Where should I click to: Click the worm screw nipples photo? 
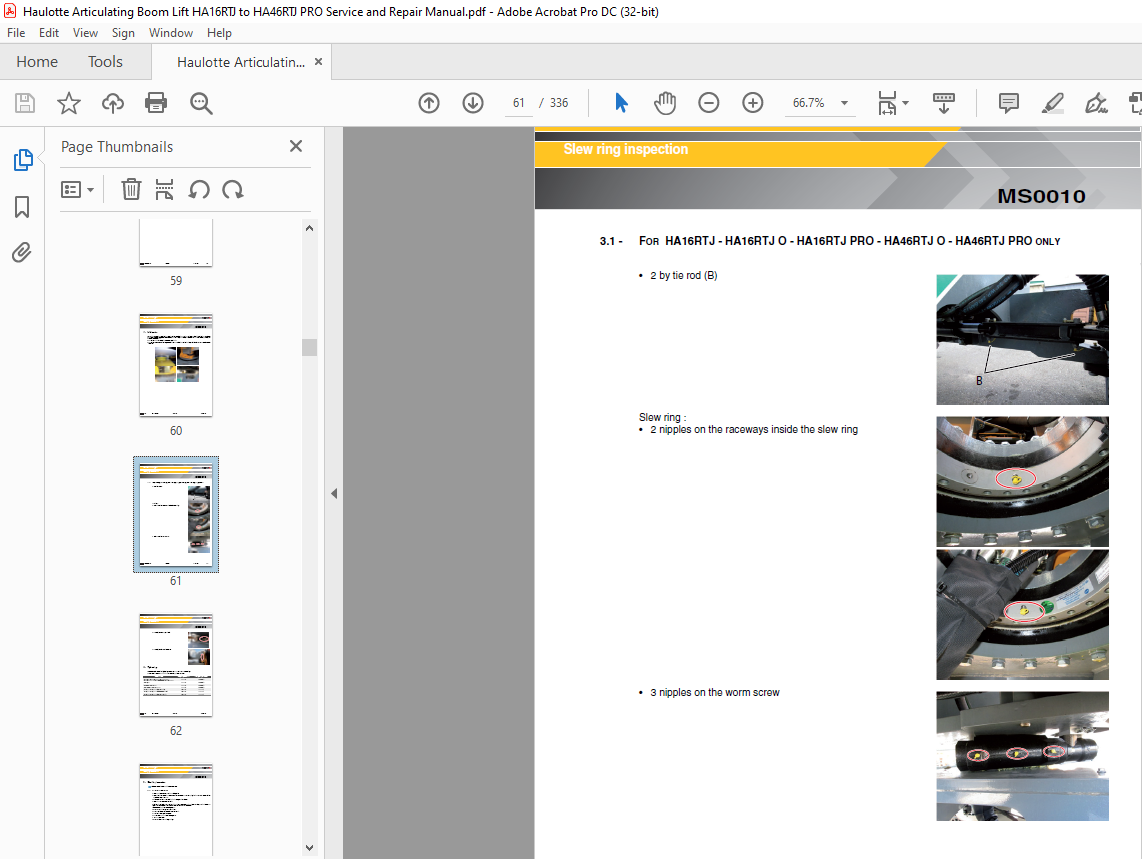tap(1022, 756)
